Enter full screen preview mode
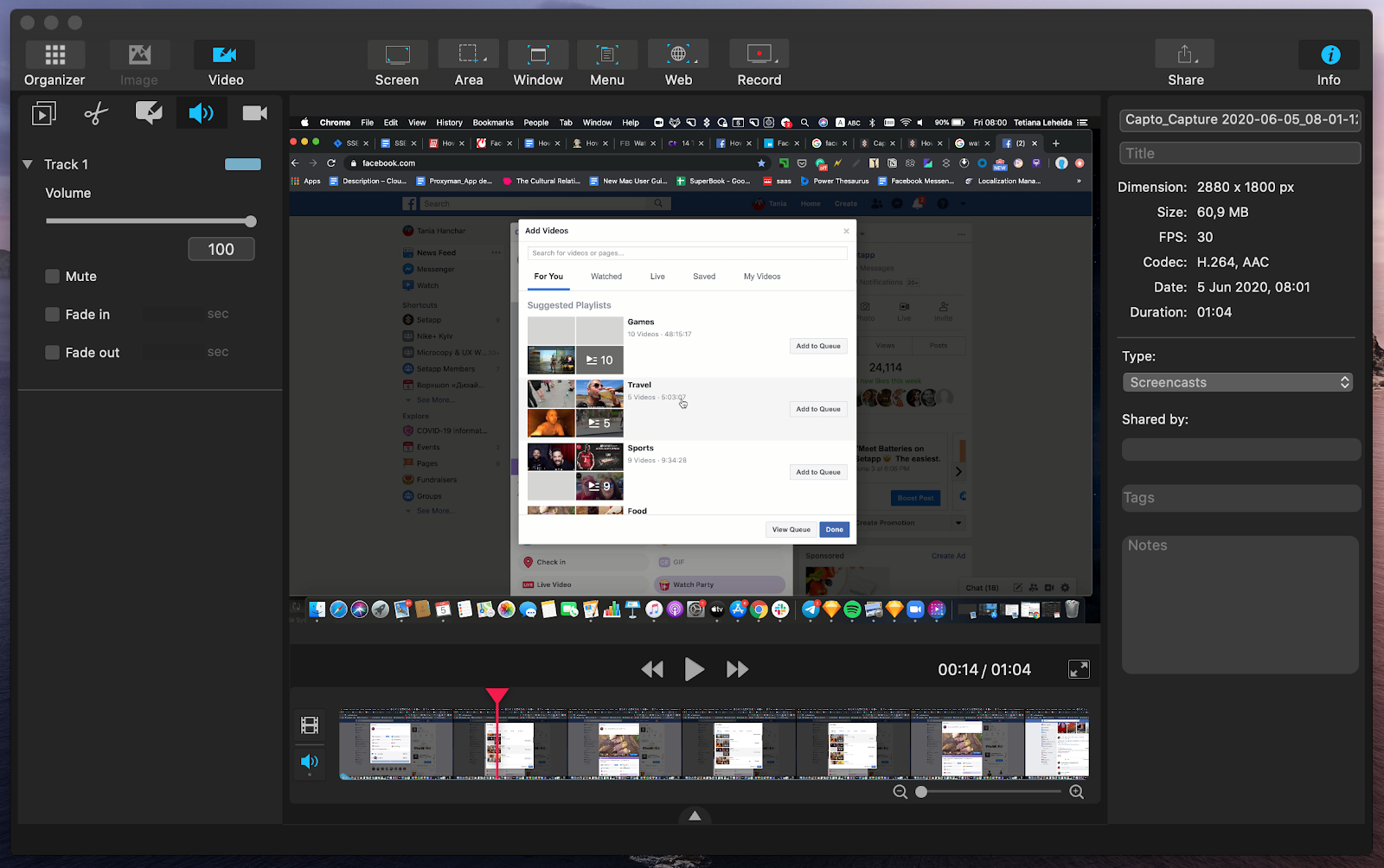Viewport: 1384px width, 868px height. point(1079,669)
